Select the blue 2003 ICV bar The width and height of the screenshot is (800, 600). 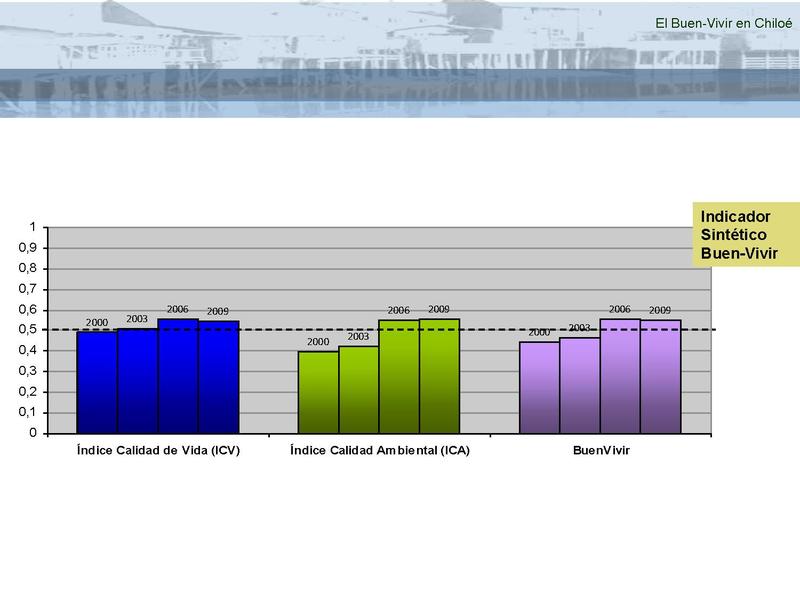tap(137, 380)
